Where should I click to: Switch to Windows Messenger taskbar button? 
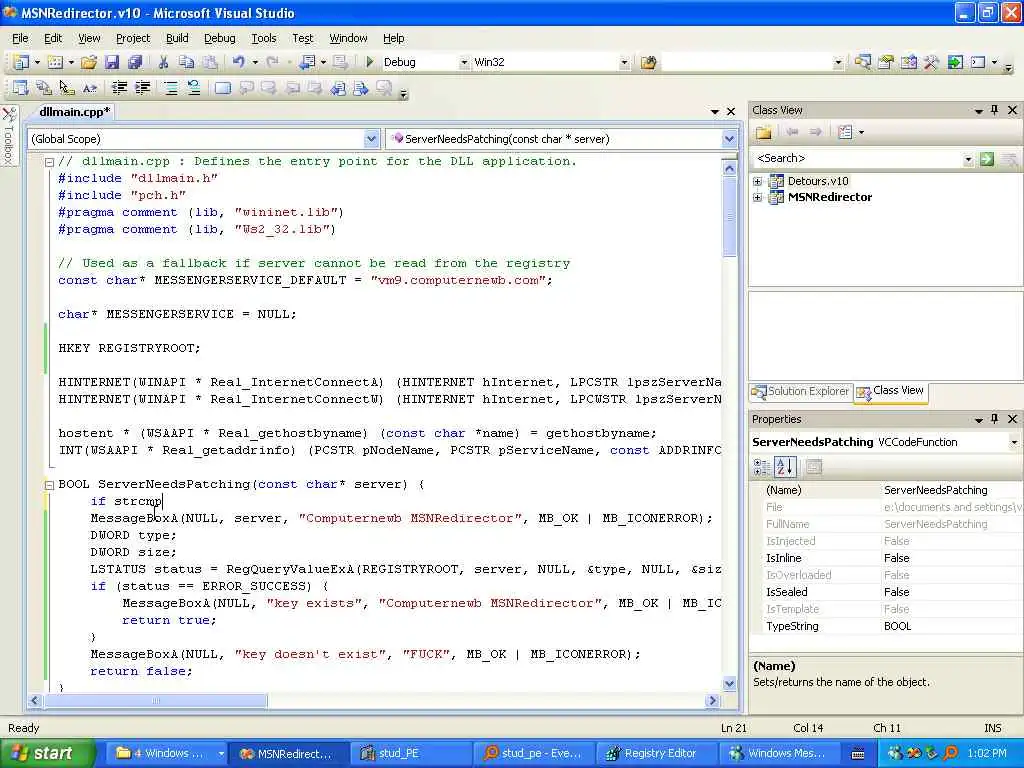779,754
